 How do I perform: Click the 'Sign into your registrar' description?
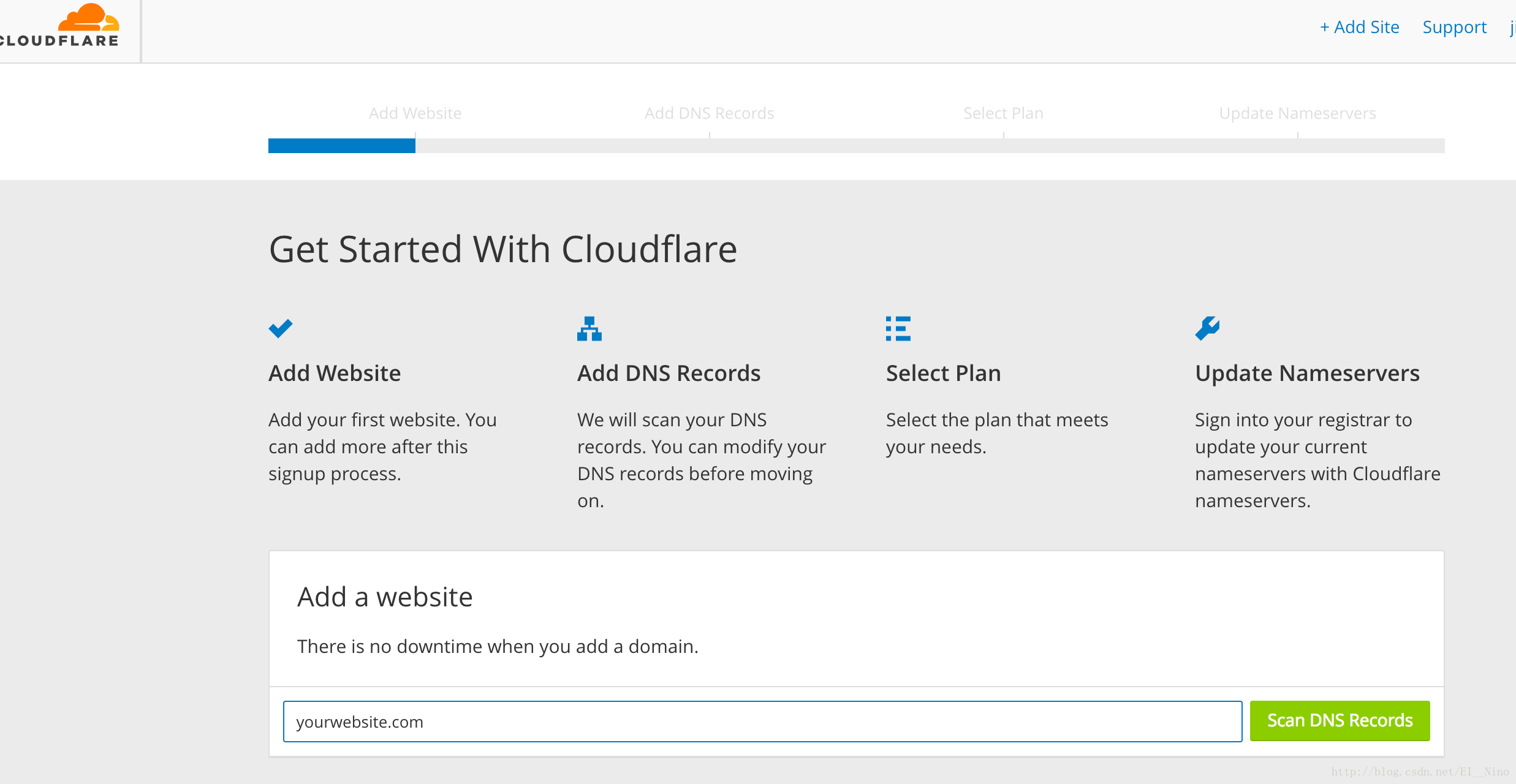coord(1317,460)
